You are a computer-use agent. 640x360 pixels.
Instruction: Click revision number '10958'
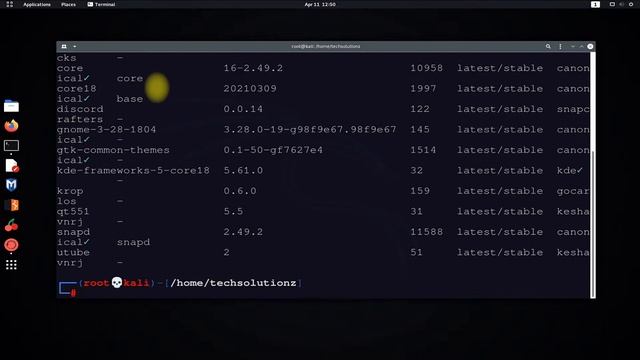pyautogui.click(x=427, y=68)
